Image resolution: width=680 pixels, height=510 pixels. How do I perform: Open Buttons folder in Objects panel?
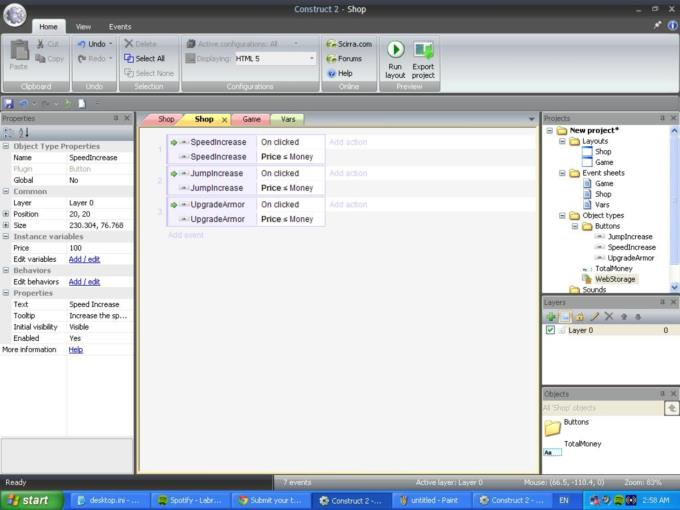(566, 427)
